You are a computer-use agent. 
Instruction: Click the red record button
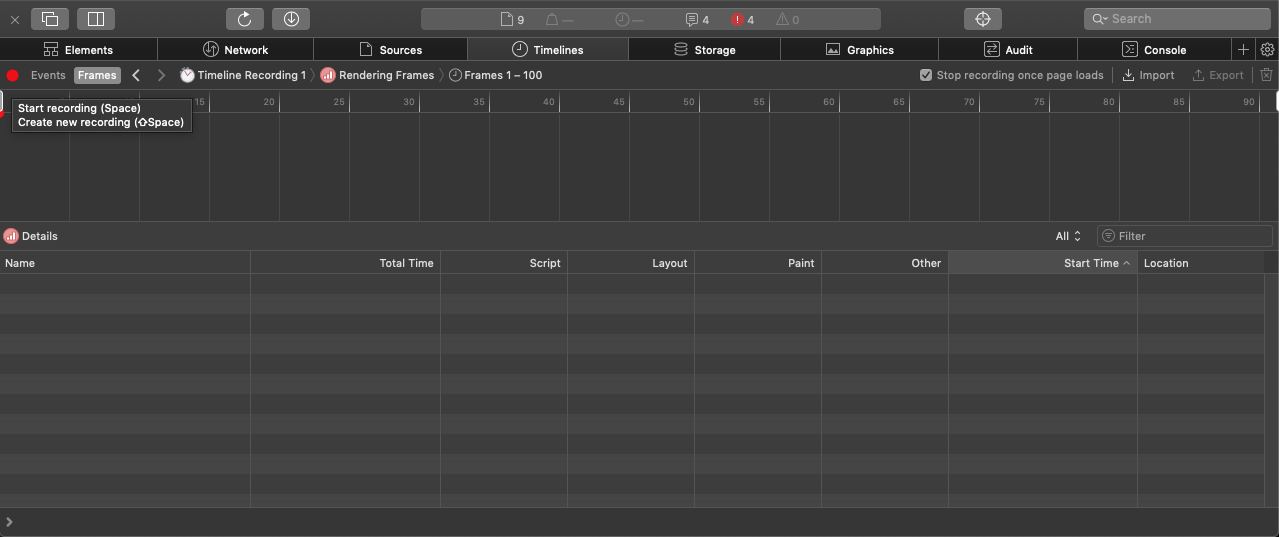(x=12, y=75)
